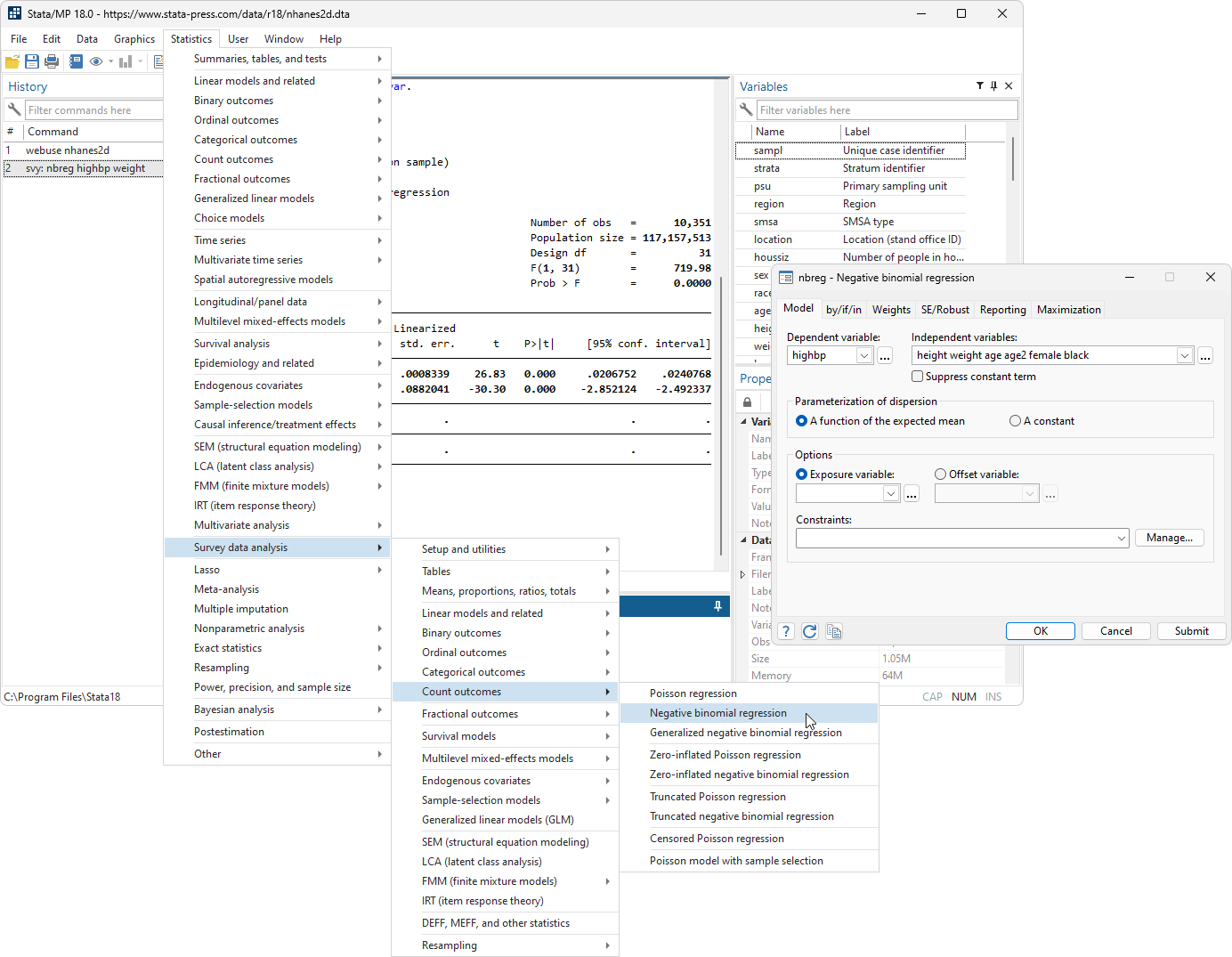Click OK in the nbreg dialog
1232x957 pixels.
1041,631
